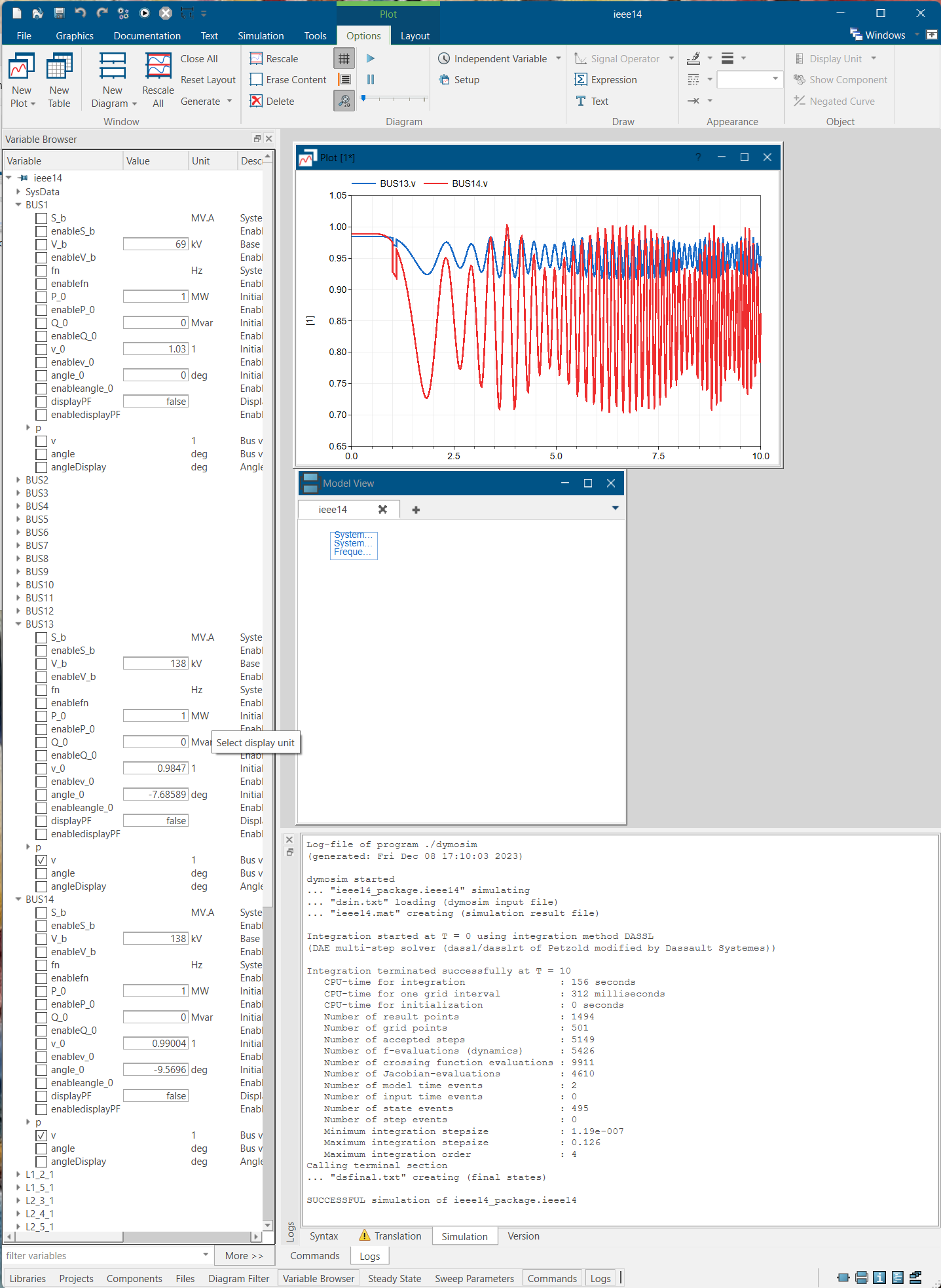Click the Translate gears icon in title bar
This screenshot has width=941, height=1288.
coord(123,13)
